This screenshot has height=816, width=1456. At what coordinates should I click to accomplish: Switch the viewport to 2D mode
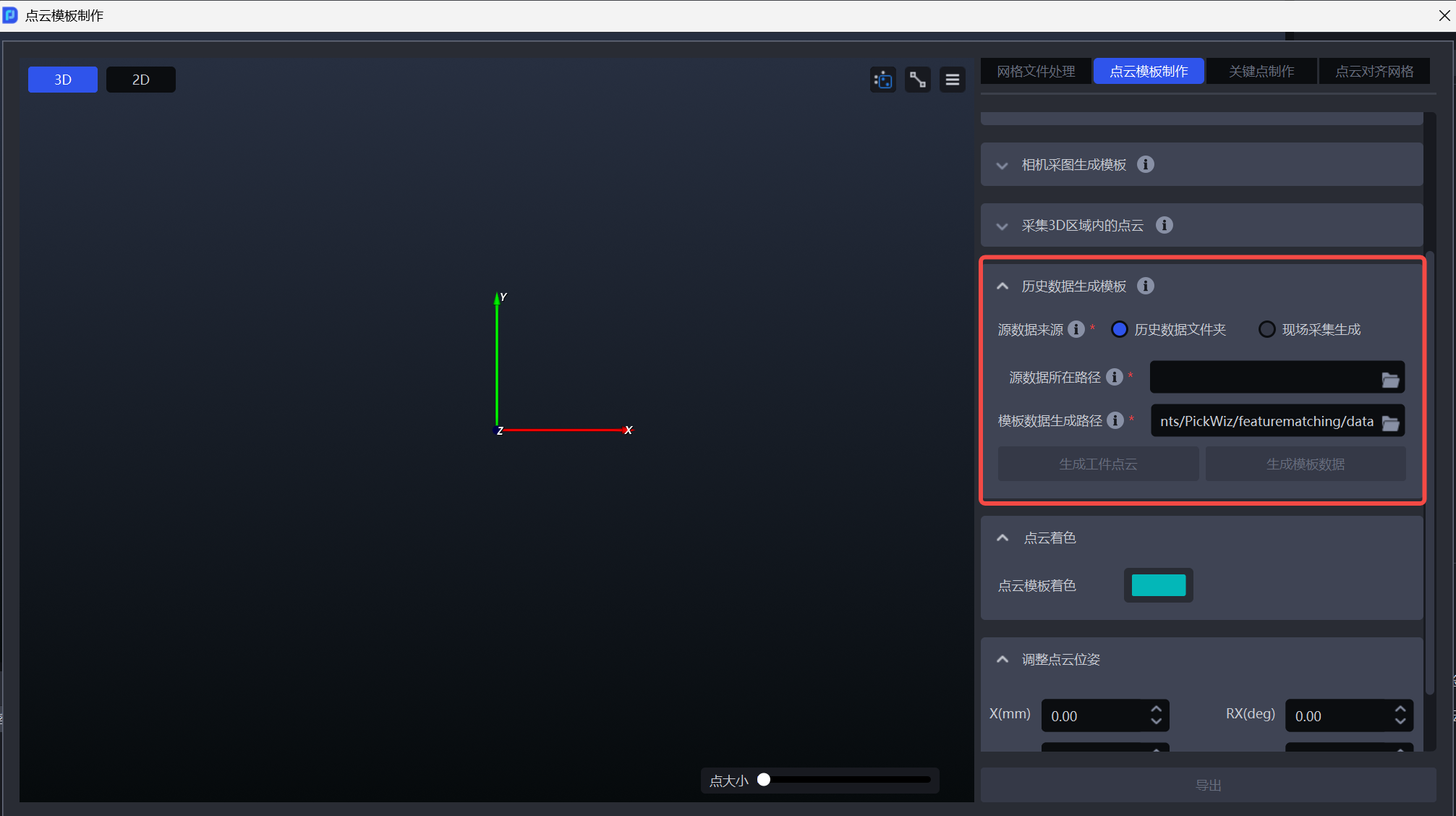pyautogui.click(x=140, y=80)
